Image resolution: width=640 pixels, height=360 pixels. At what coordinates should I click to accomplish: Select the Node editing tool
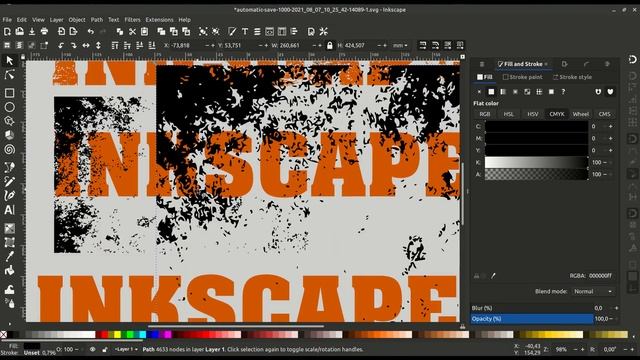[9, 75]
